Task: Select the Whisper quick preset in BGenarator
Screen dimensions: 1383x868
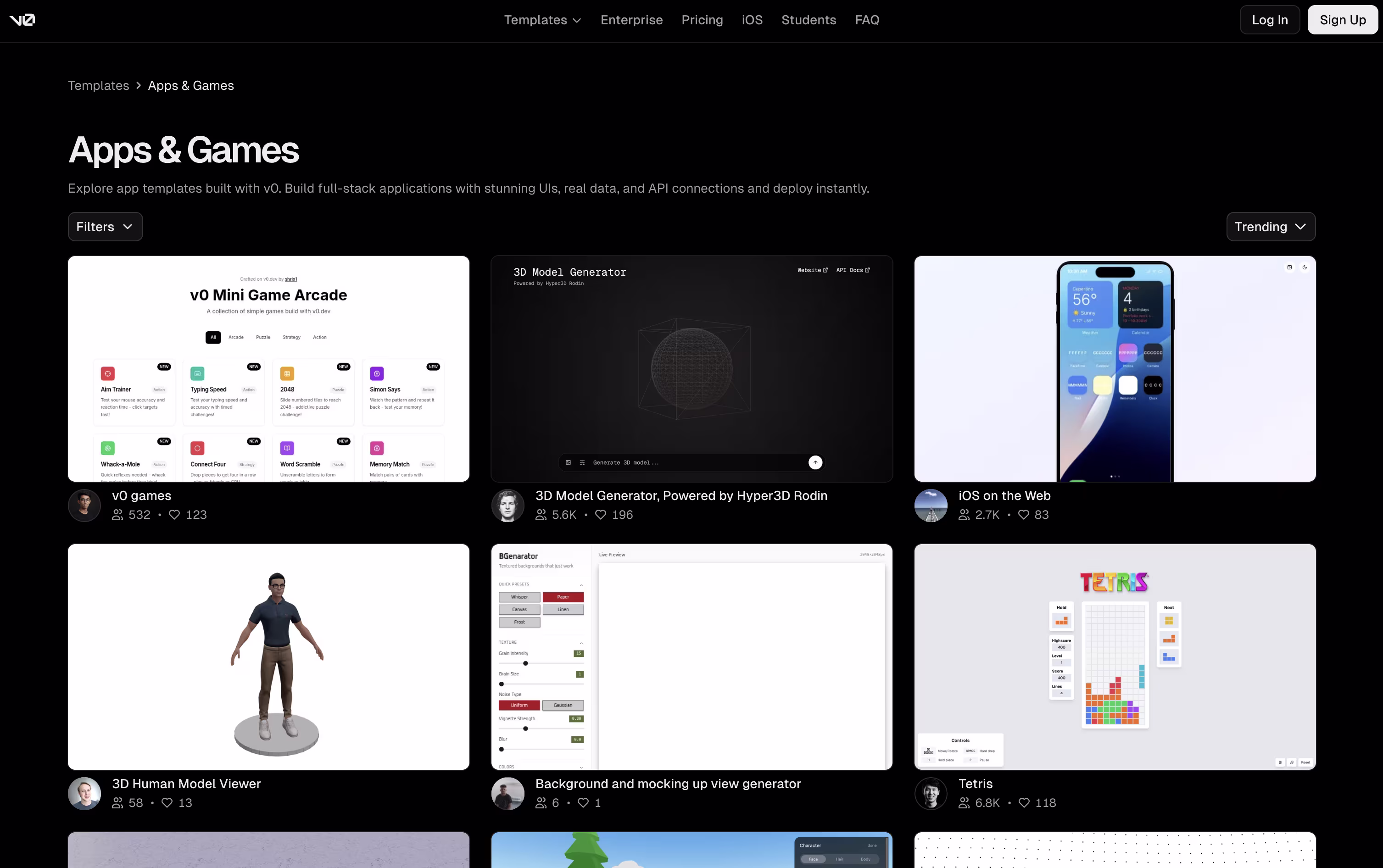Action: [x=519, y=597]
